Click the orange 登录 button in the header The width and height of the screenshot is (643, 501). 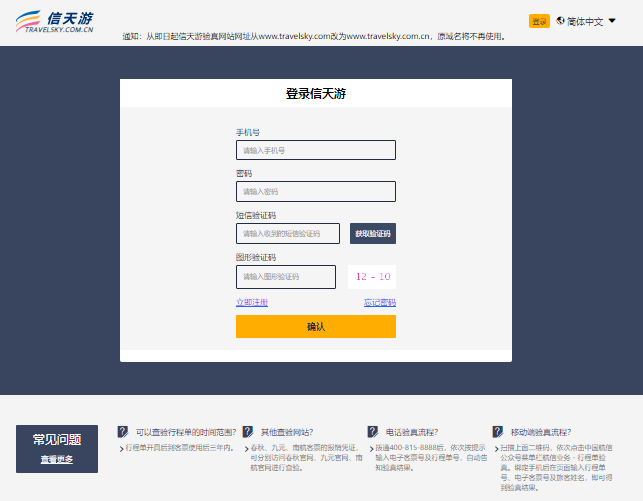(x=539, y=21)
